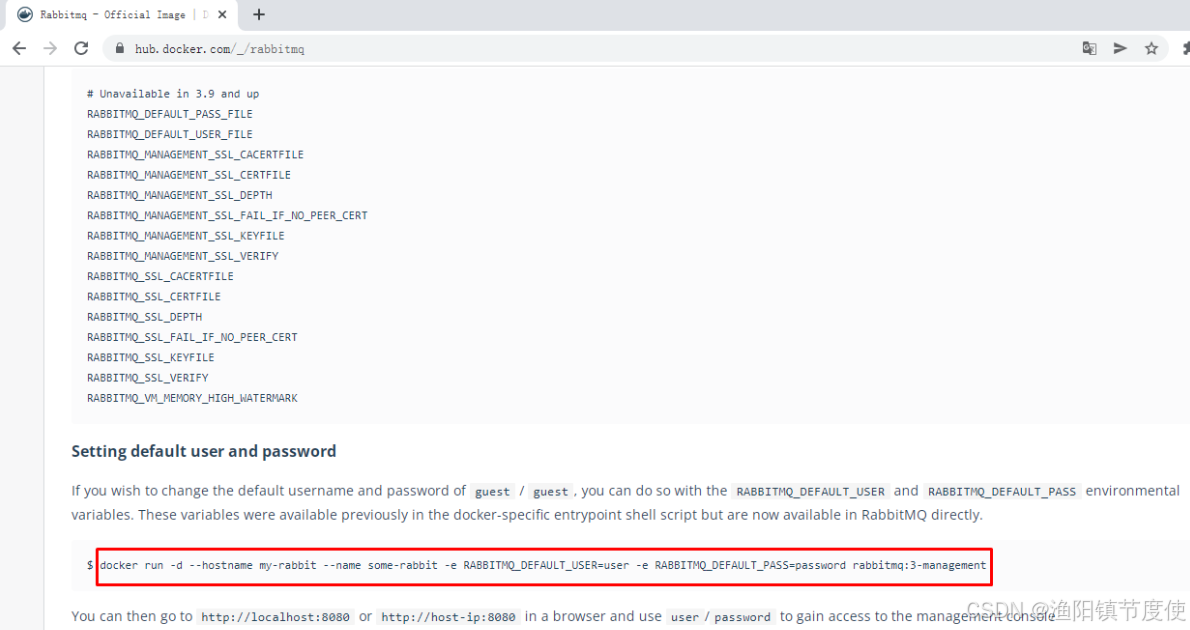Bookmark this page with the star icon

pos(1151,49)
